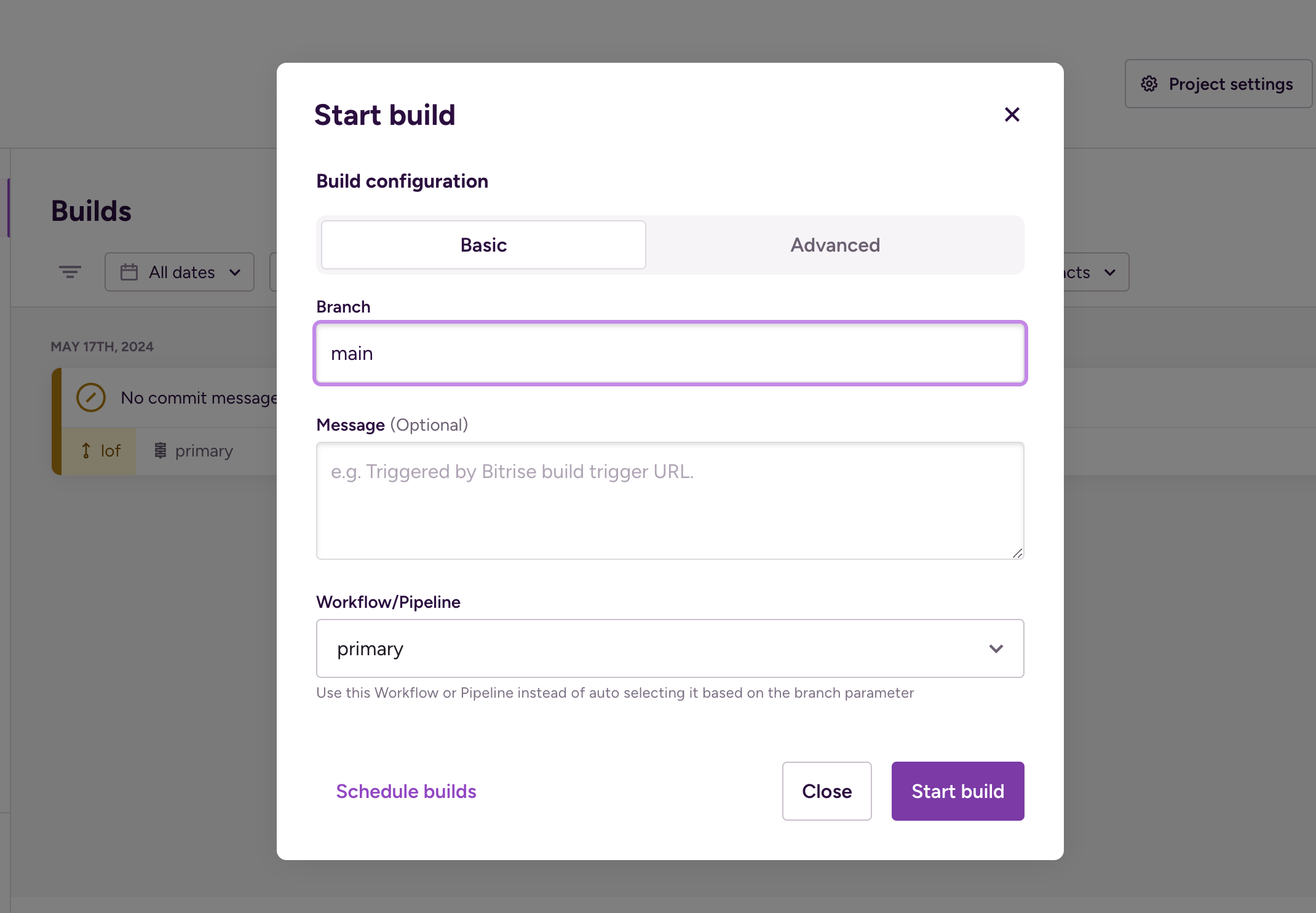Click the commit status icon on the build row
Image resolution: width=1316 pixels, height=913 pixels.
[90, 397]
